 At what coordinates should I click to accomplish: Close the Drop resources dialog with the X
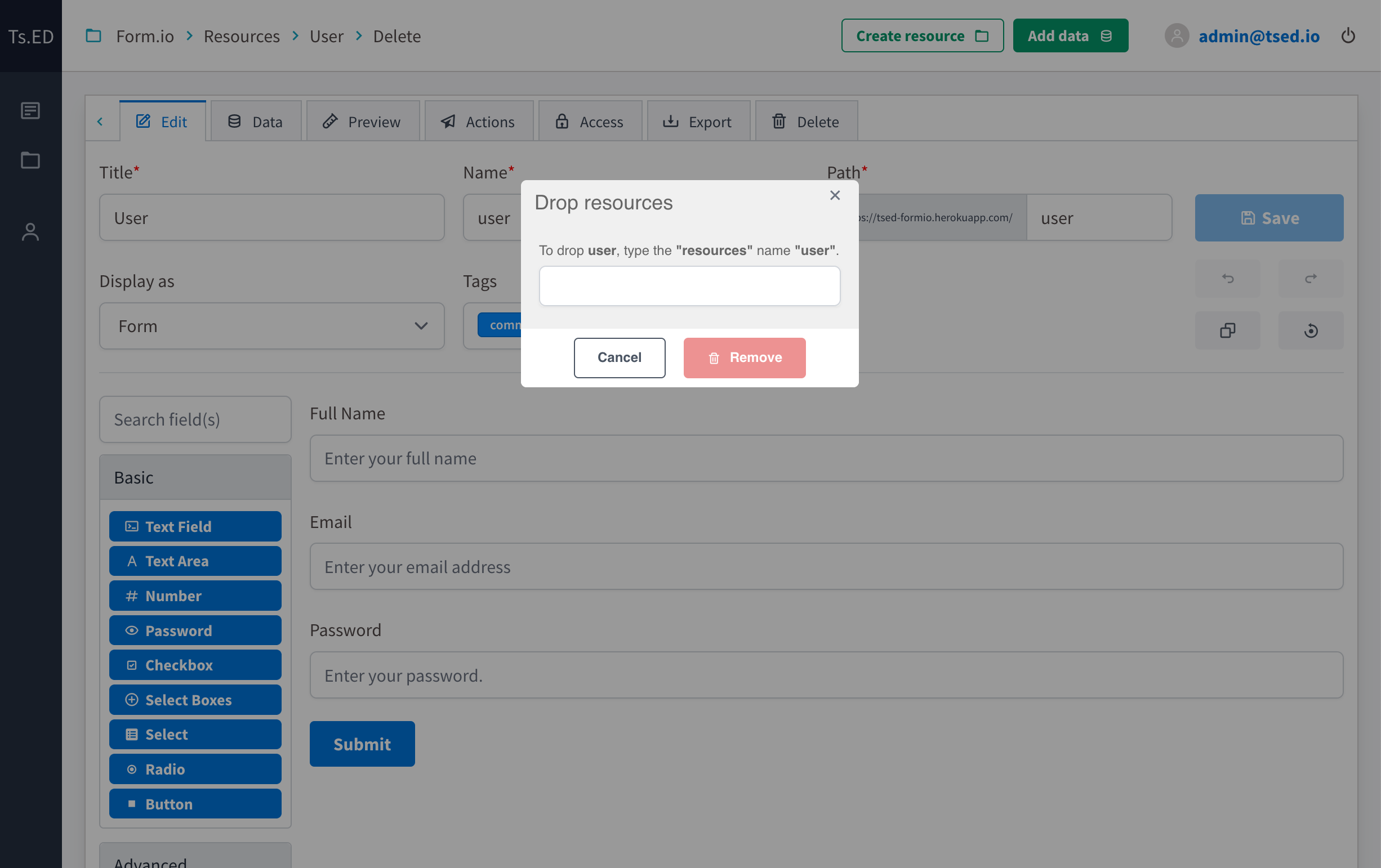pyautogui.click(x=835, y=195)
